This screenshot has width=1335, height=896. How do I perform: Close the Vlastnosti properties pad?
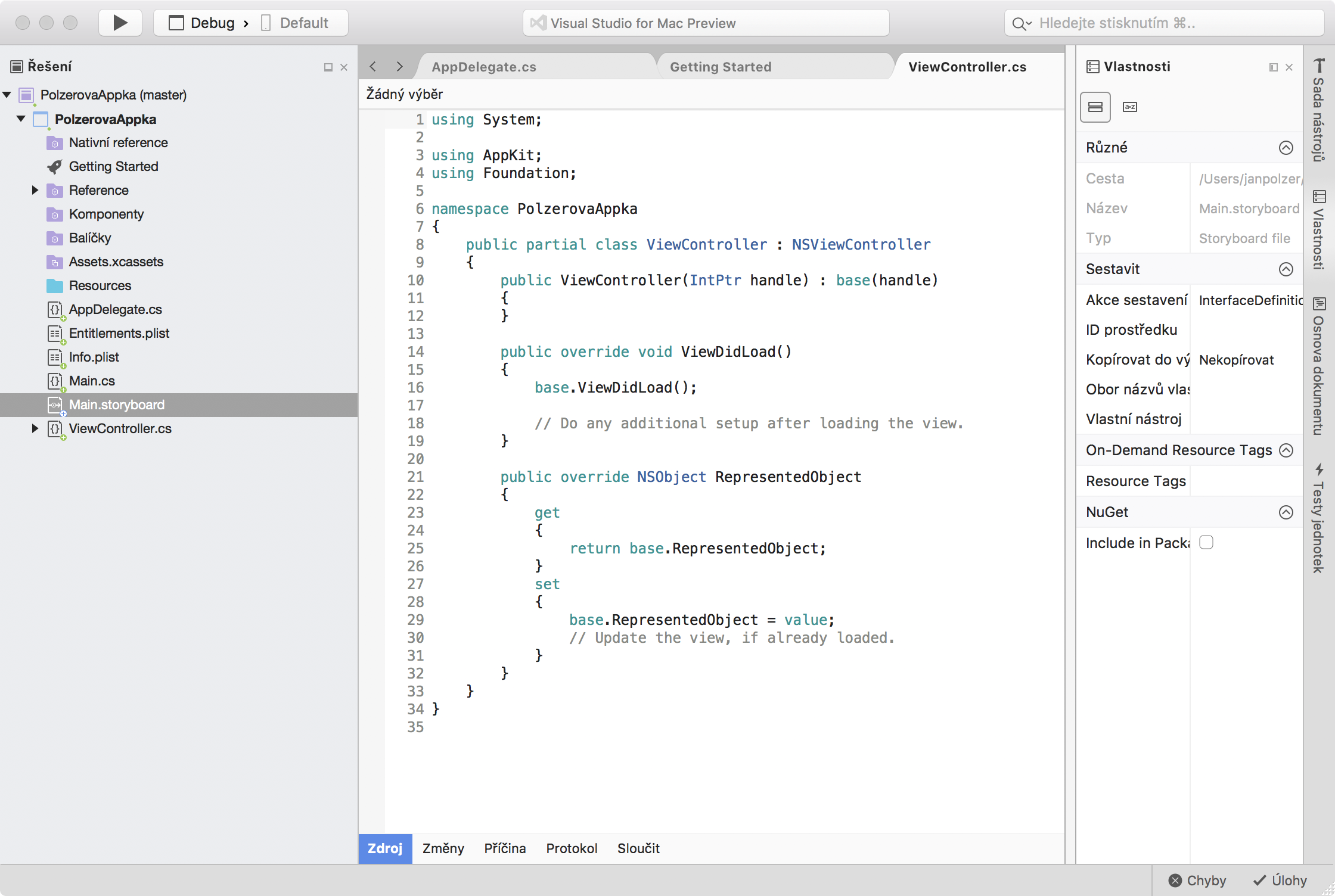pyautogui.click(x=1289, y=67)
